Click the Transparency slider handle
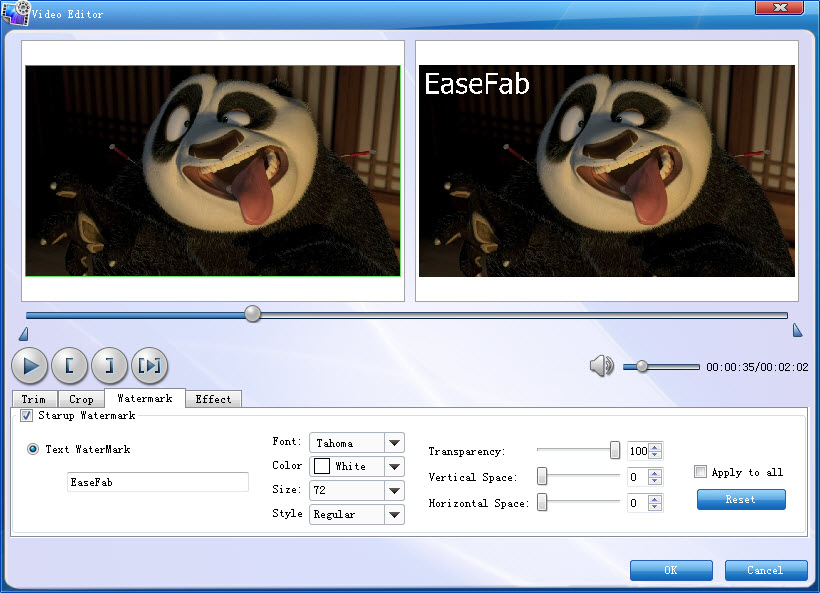 click(x=615, y=450)
